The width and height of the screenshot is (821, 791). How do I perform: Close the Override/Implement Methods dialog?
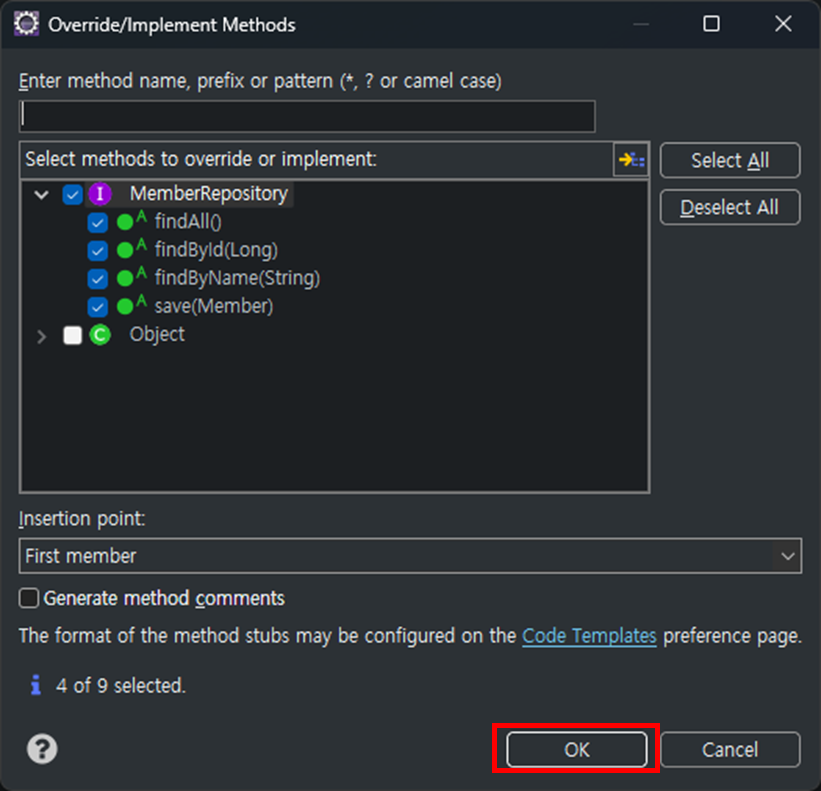783,24
